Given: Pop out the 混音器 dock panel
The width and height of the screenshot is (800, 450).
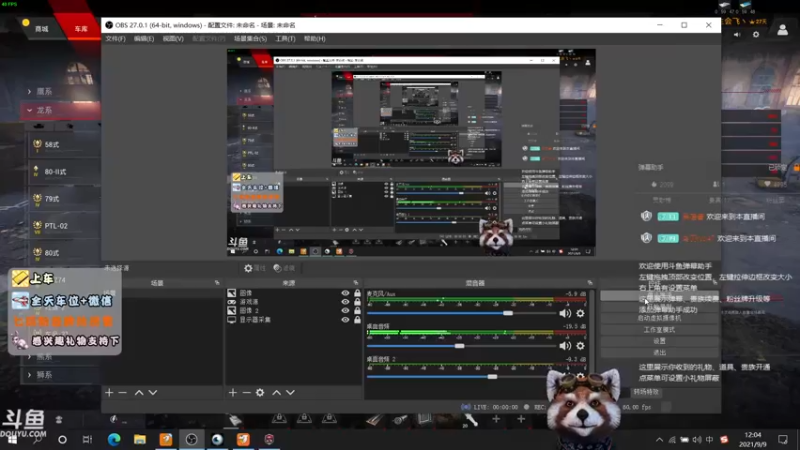Looking at the screenshot, I should (x=590, y=283).
